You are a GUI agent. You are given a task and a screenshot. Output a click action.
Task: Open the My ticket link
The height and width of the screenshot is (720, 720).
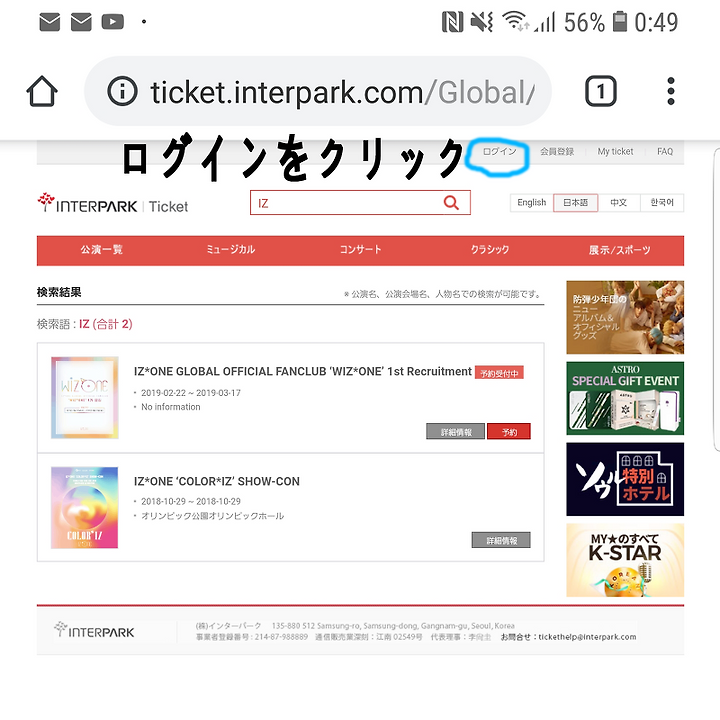615,152
